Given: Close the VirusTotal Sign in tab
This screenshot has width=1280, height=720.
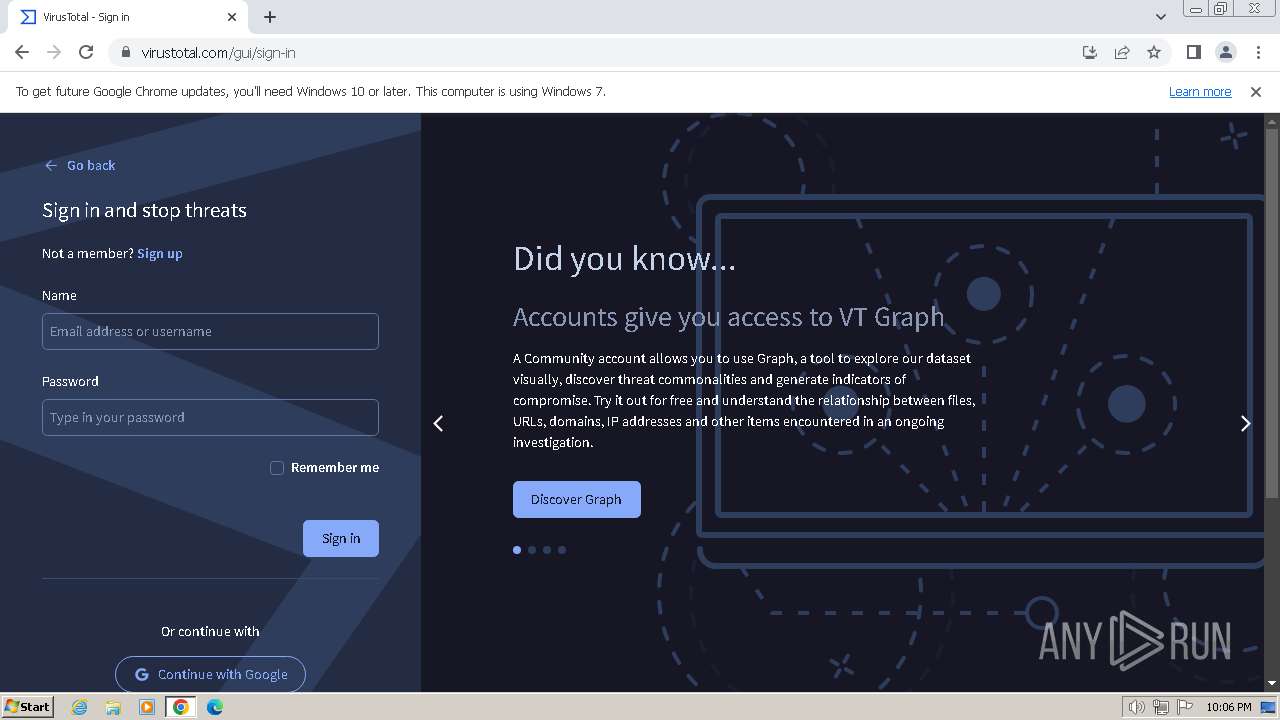Looking at the screenshot, I should 232,17.
